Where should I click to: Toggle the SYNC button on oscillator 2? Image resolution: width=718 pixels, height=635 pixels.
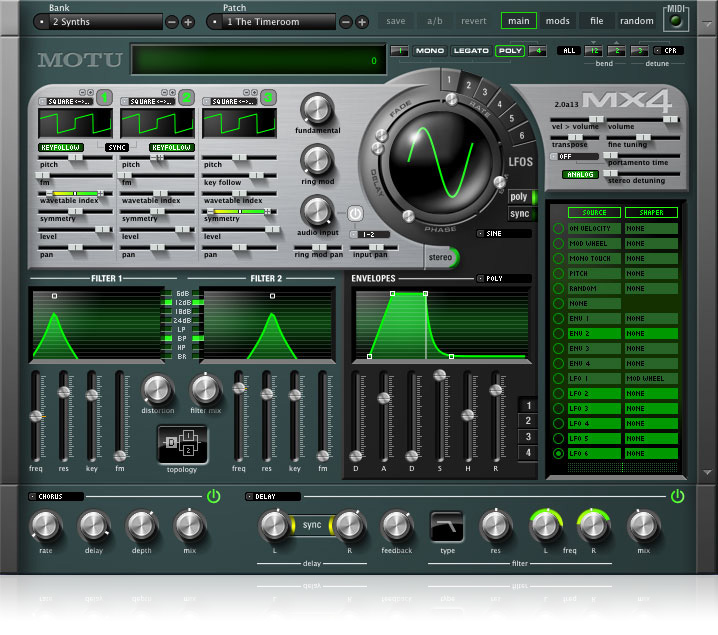[x=117, y=147]
